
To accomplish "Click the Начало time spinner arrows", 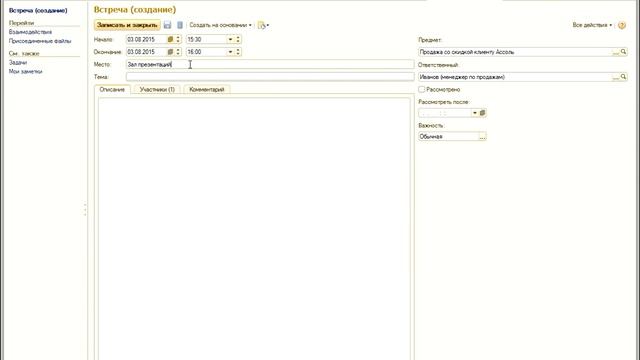I will coord(238,39).
